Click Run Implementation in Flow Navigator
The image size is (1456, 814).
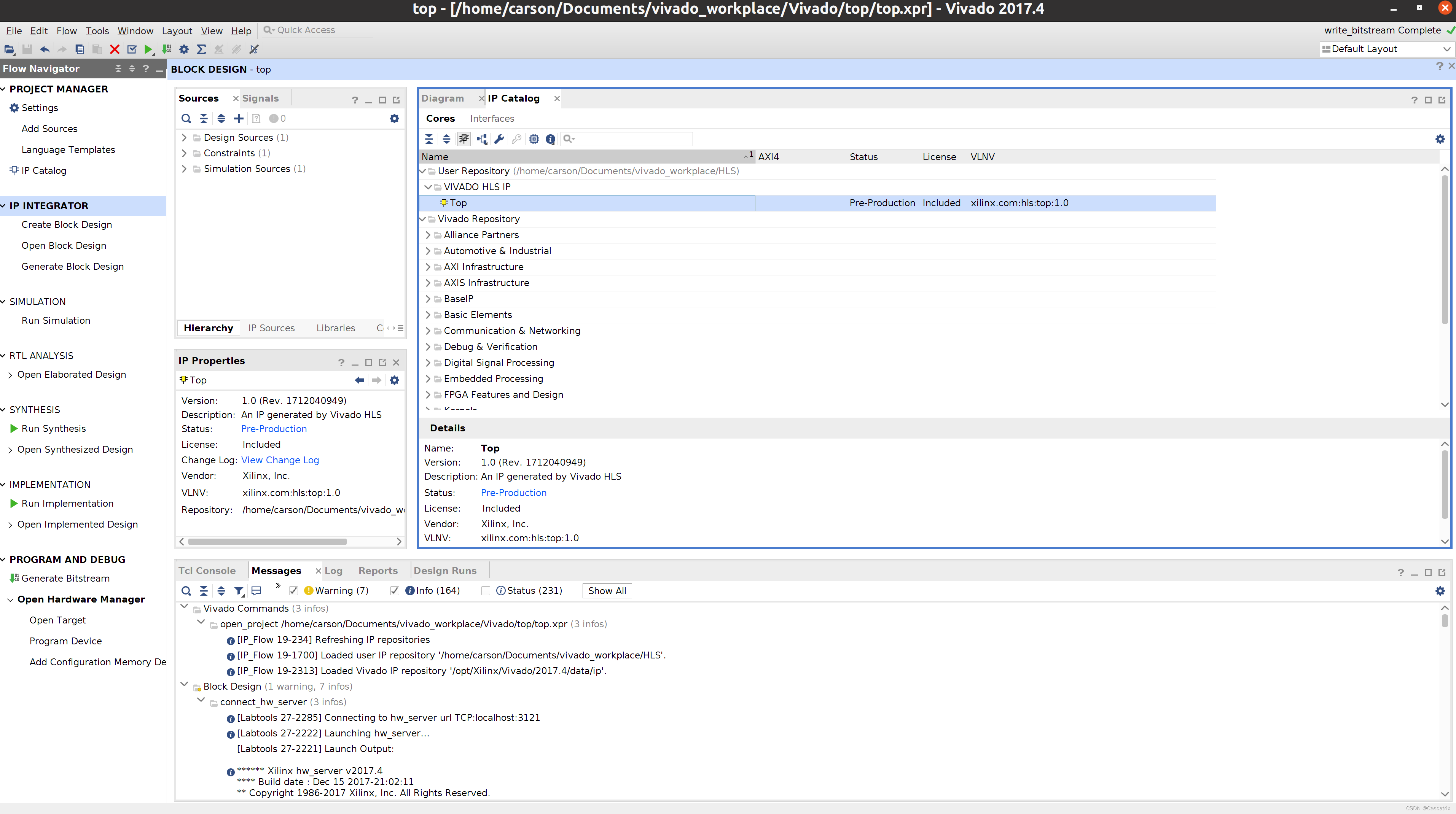(67, 503)
